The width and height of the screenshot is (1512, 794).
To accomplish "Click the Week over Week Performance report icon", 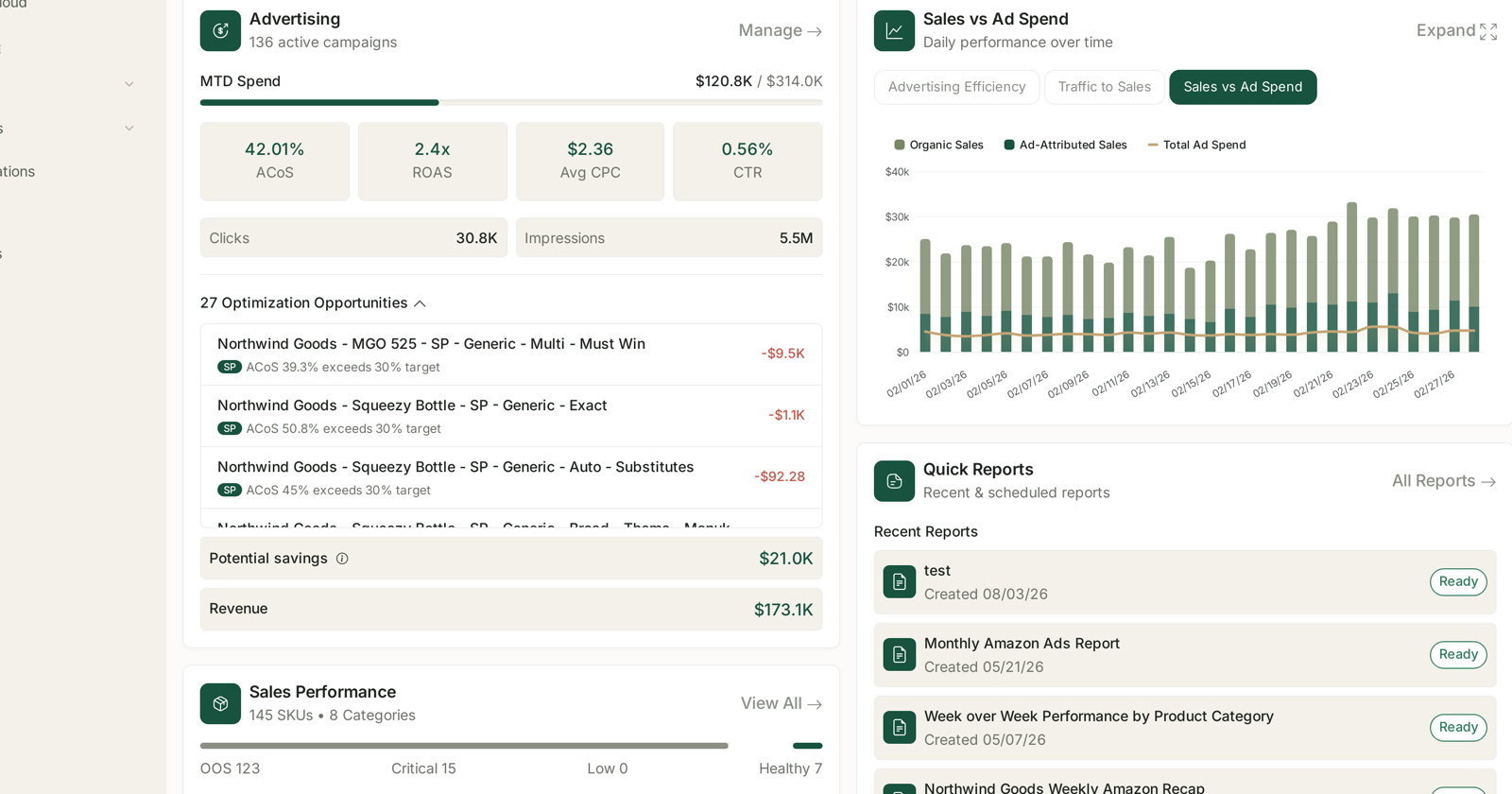I will tap(900, 728).
